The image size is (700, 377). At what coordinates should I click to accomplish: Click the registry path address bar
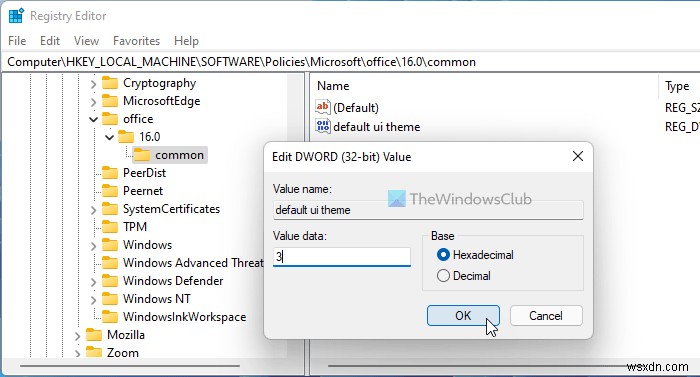click(350, 62)
